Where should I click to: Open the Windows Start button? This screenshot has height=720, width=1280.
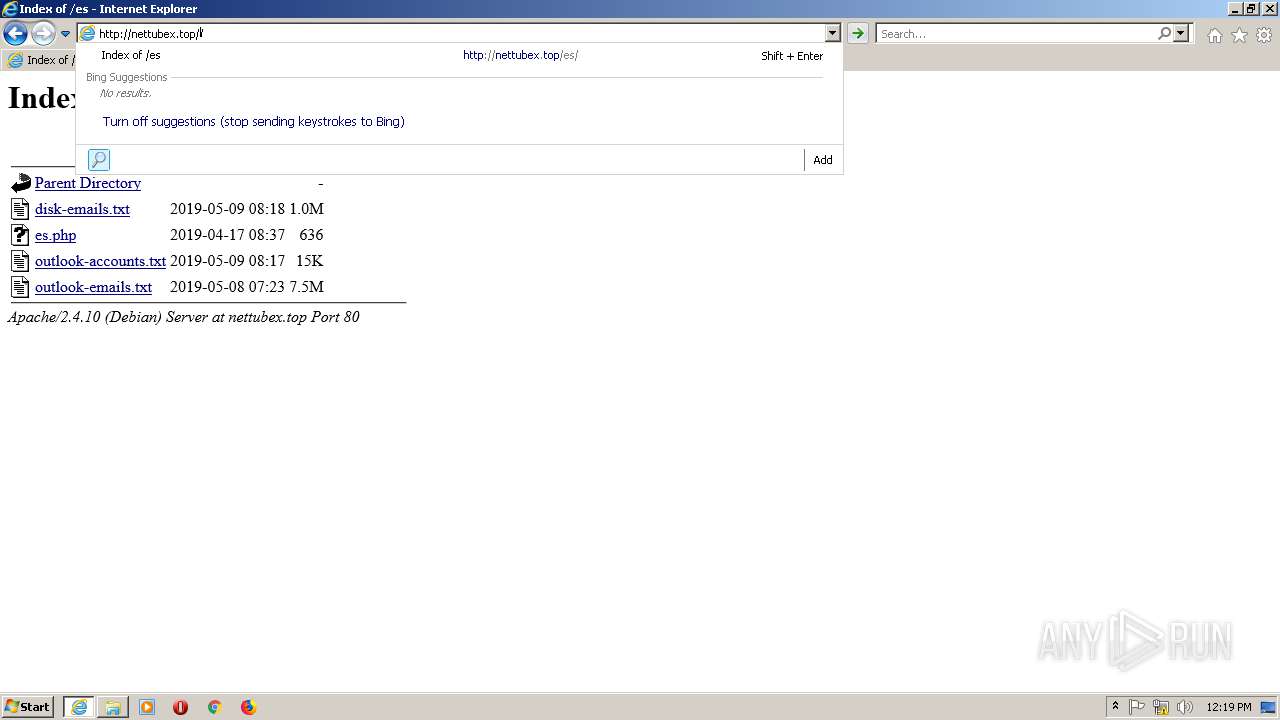tap(28, 707)
